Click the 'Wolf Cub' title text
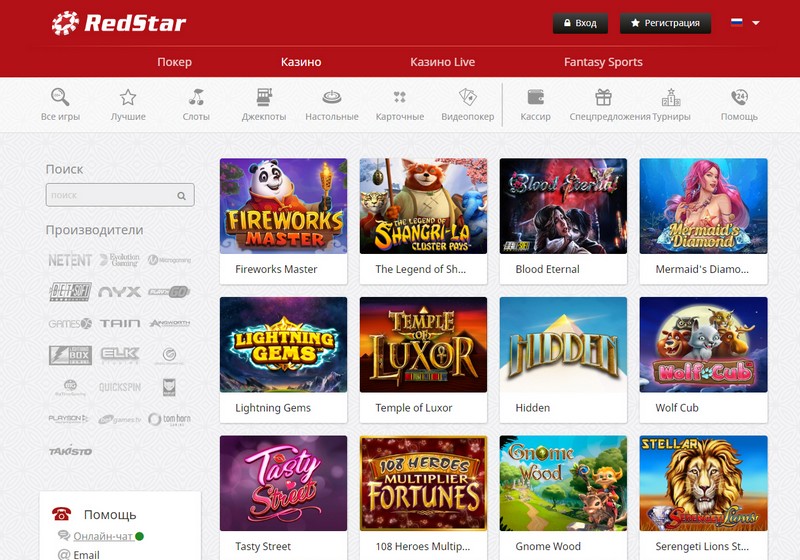This screenshot has width=800, height=560. [x=677, y=408]
